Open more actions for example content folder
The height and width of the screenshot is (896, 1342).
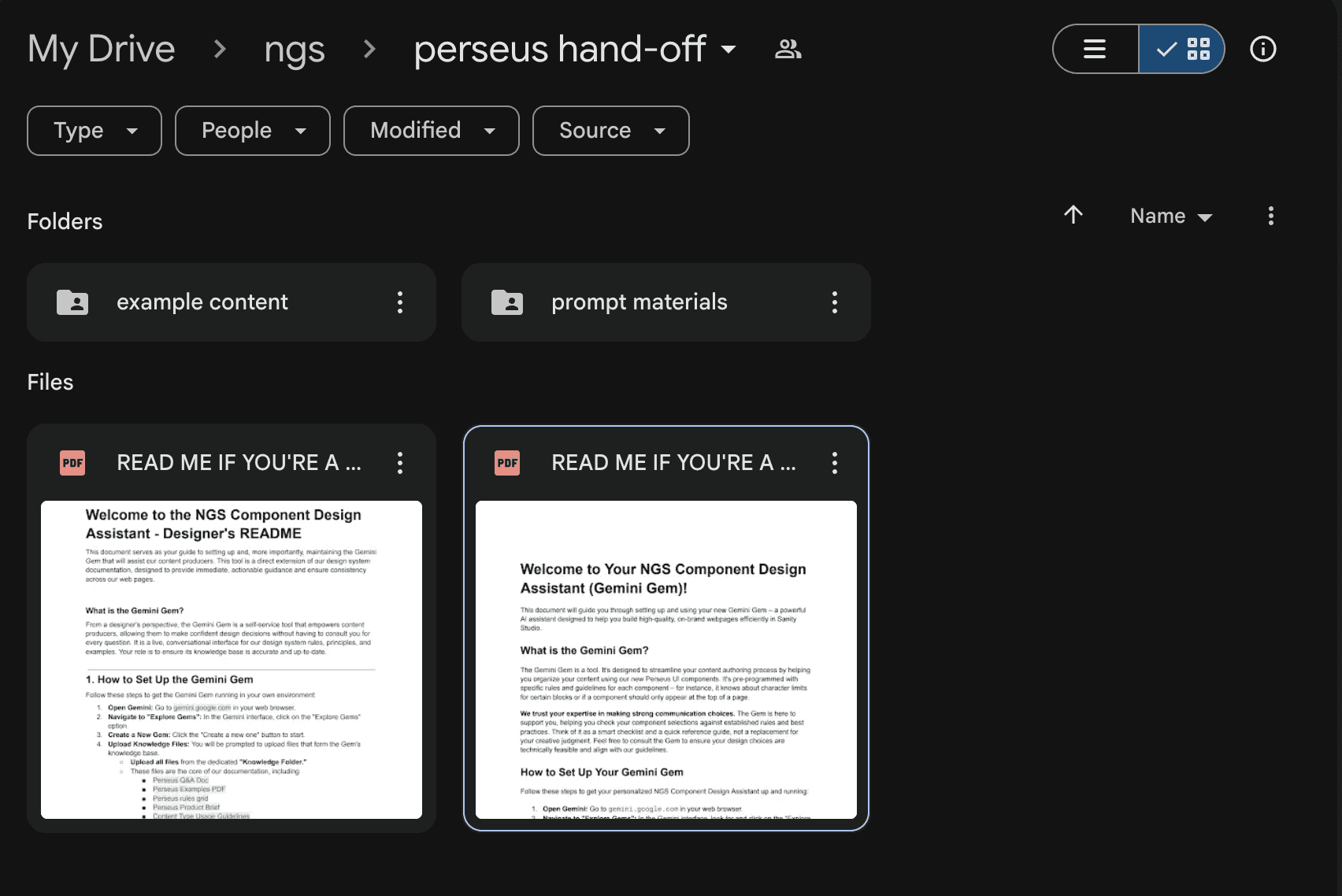coord(400,302)
